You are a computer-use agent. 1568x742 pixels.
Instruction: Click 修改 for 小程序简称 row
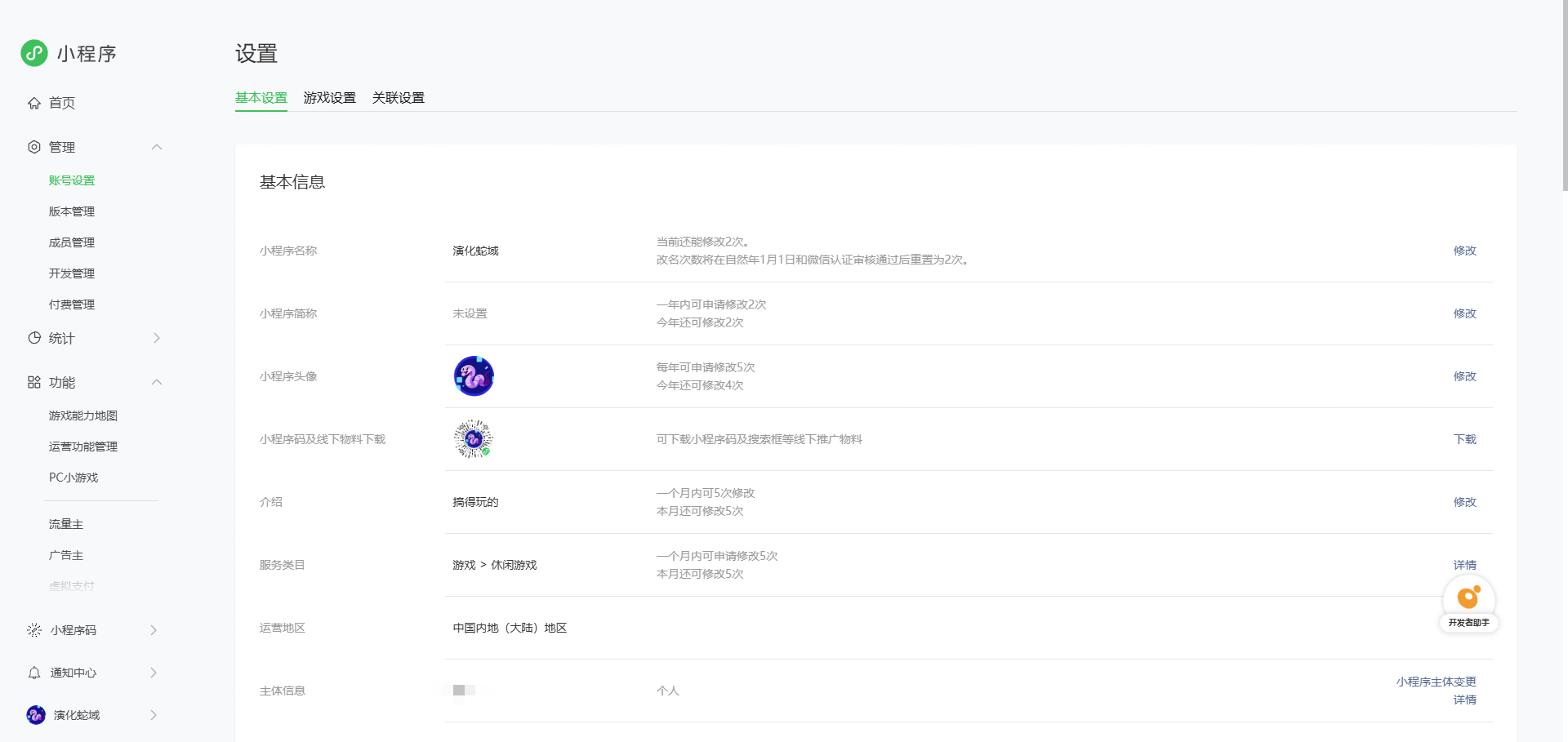tap(1465, 313)
